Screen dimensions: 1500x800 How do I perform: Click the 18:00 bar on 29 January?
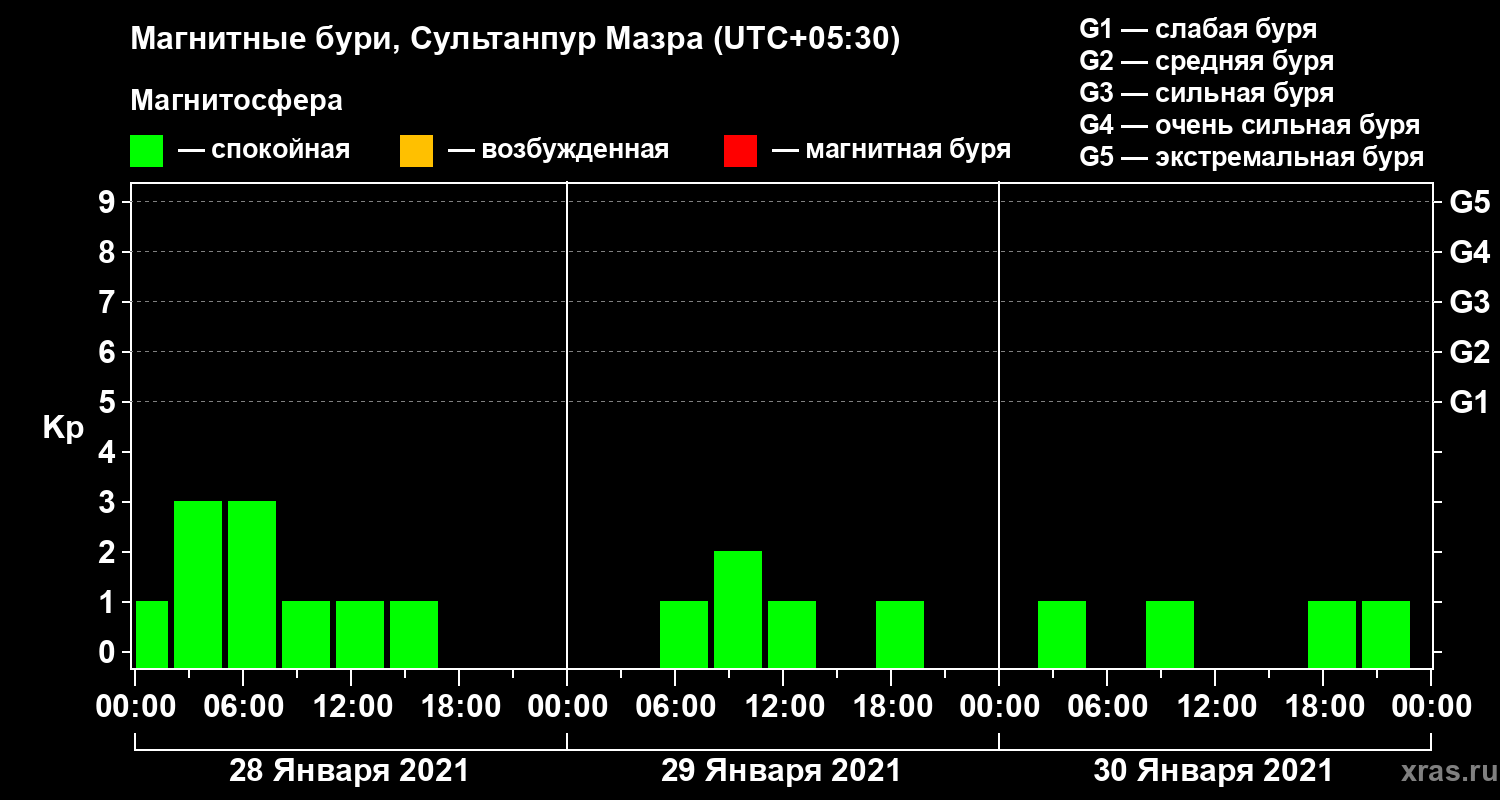tap(900, 634)
